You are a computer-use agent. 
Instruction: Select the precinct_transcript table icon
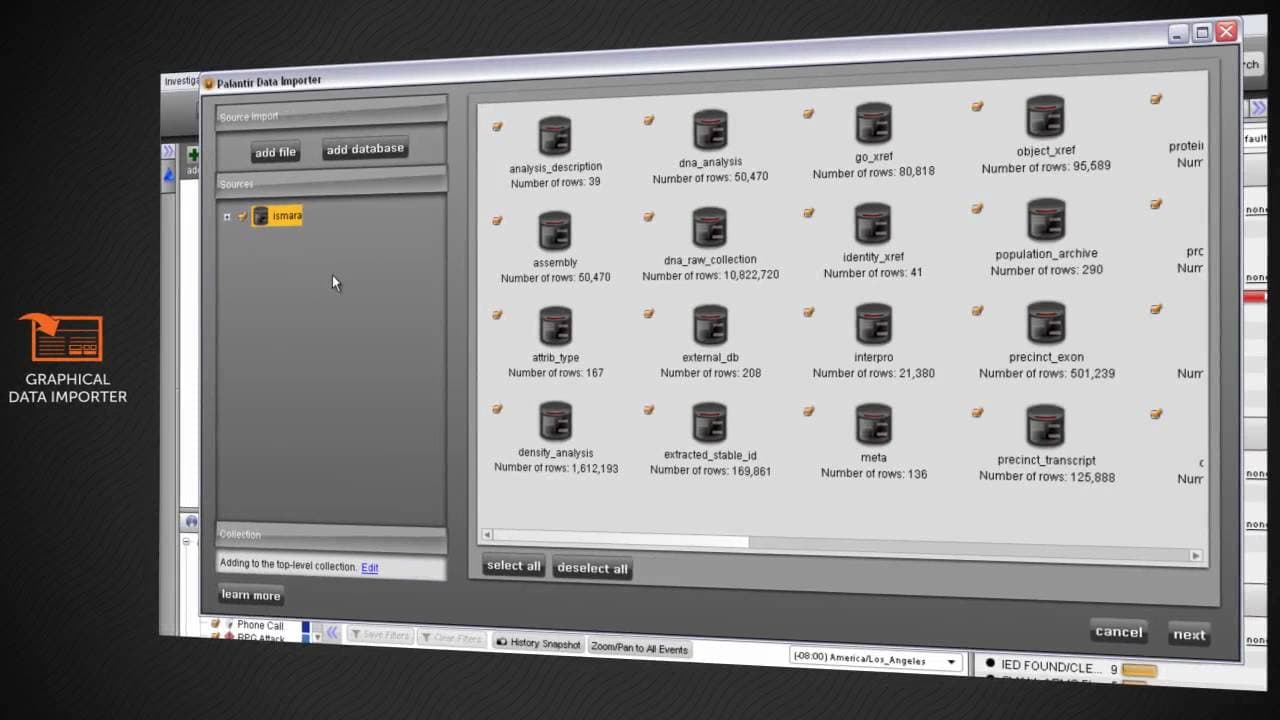[x=1046, y=427]
